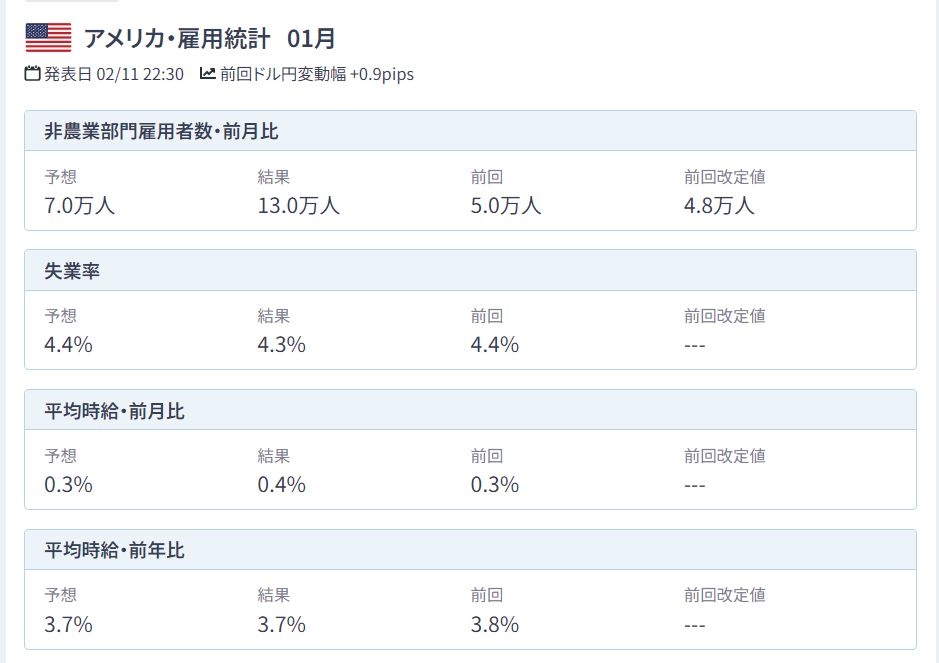Click the monthly hourly earnings forecast 0.3%

point(68,486)
